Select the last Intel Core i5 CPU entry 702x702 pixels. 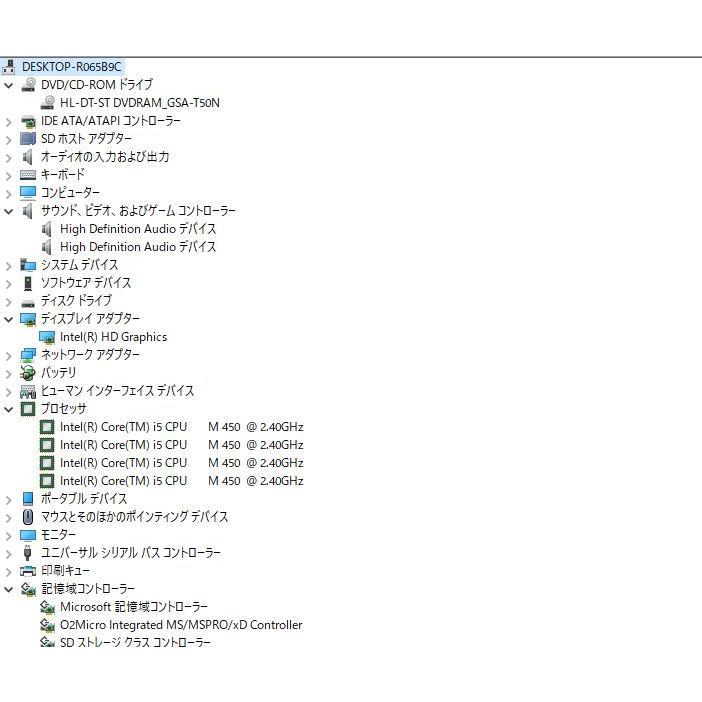pos(182,481)
